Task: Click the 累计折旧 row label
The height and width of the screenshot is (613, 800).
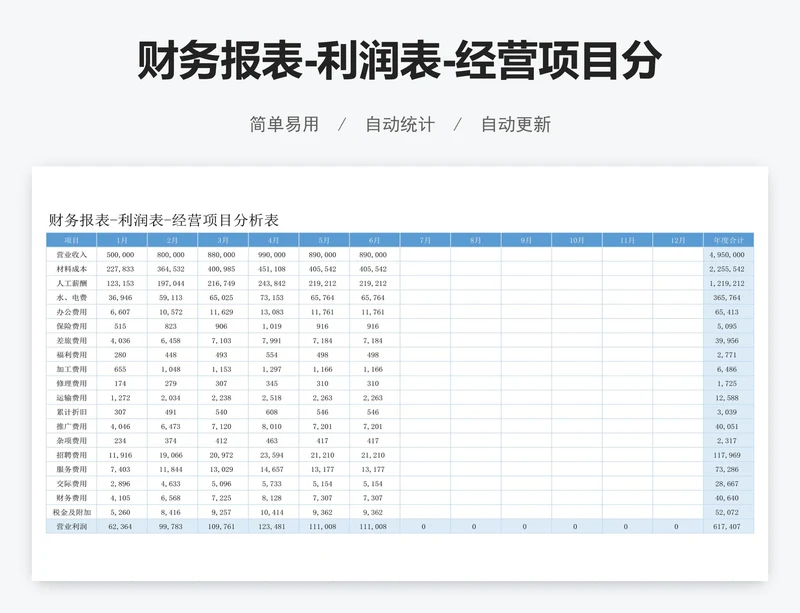Action: (71, 412)
